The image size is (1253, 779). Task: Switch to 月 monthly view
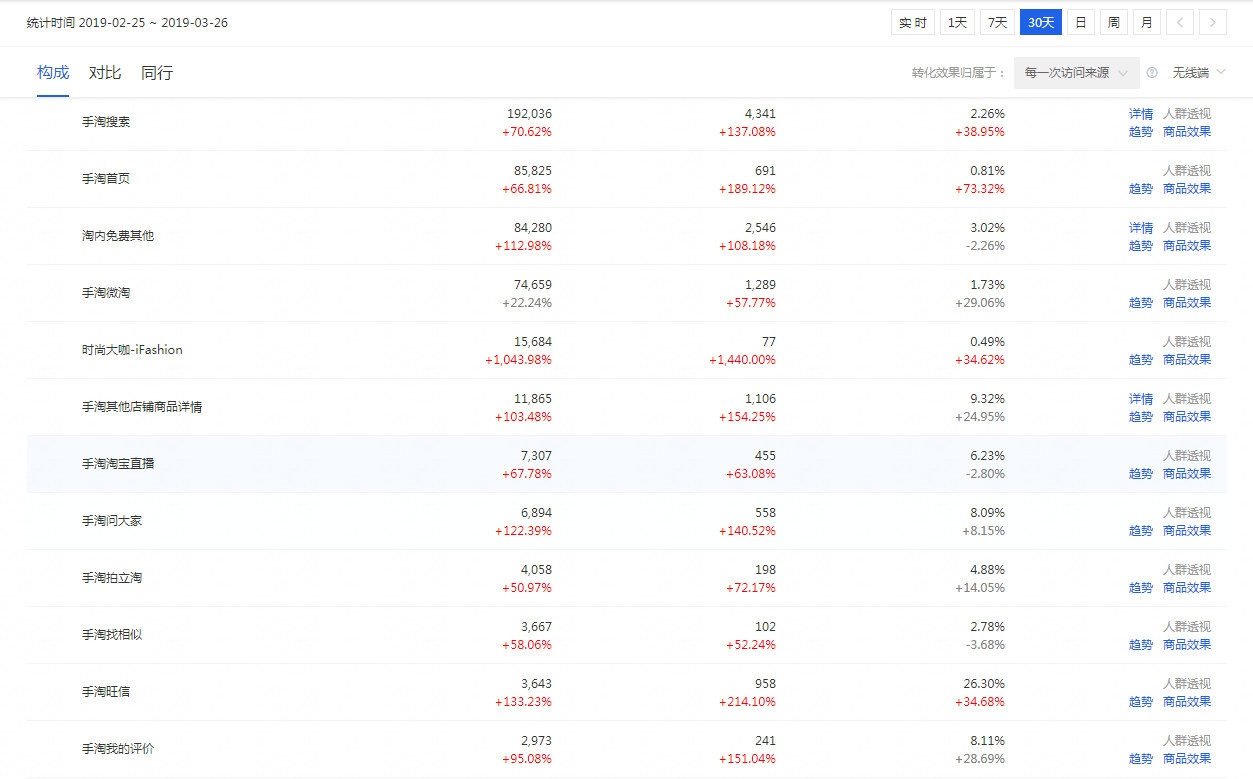1146,23
